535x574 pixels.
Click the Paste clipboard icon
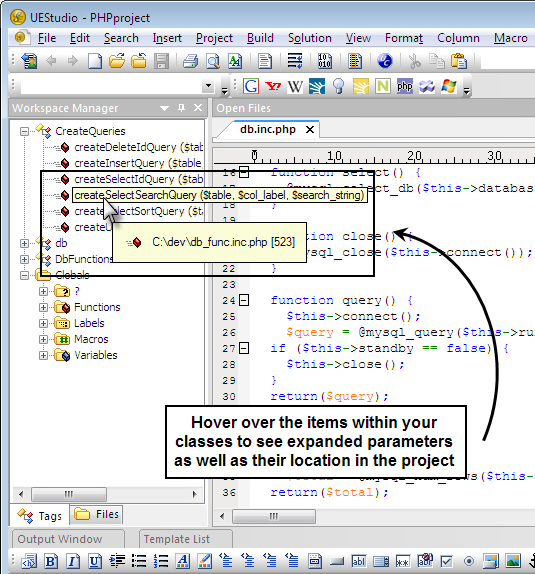[459, 61]
